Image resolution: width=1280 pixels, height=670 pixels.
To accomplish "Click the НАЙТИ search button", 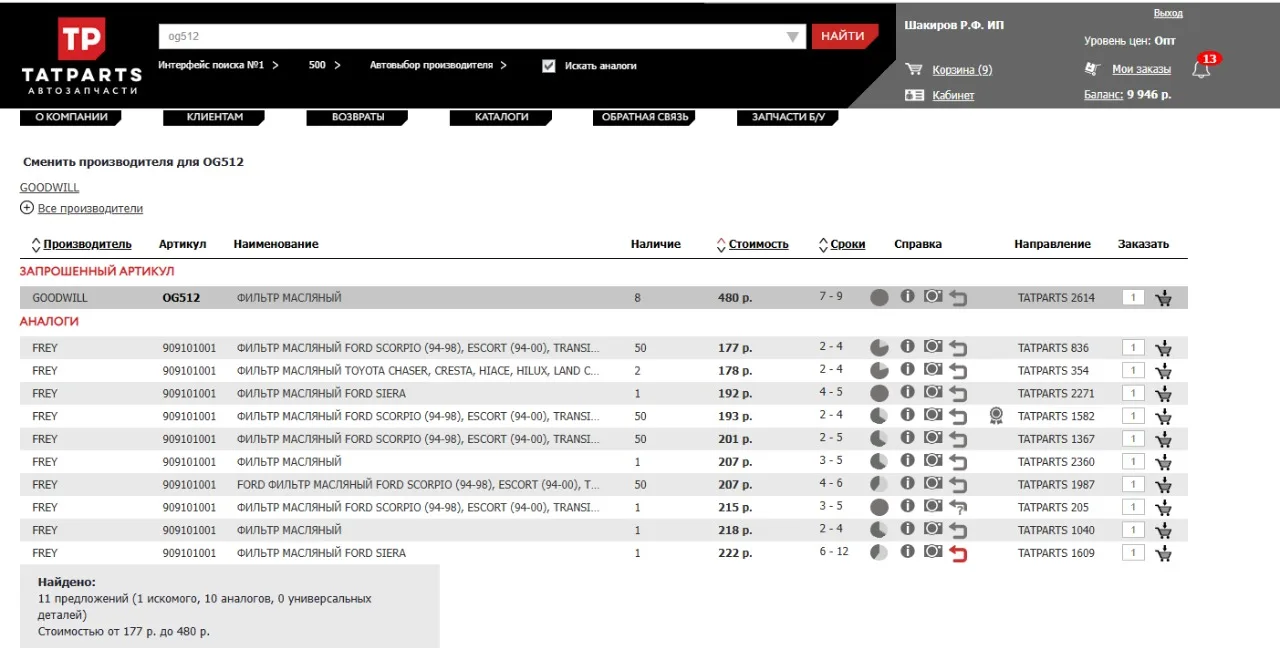I will tap(843, 36).
